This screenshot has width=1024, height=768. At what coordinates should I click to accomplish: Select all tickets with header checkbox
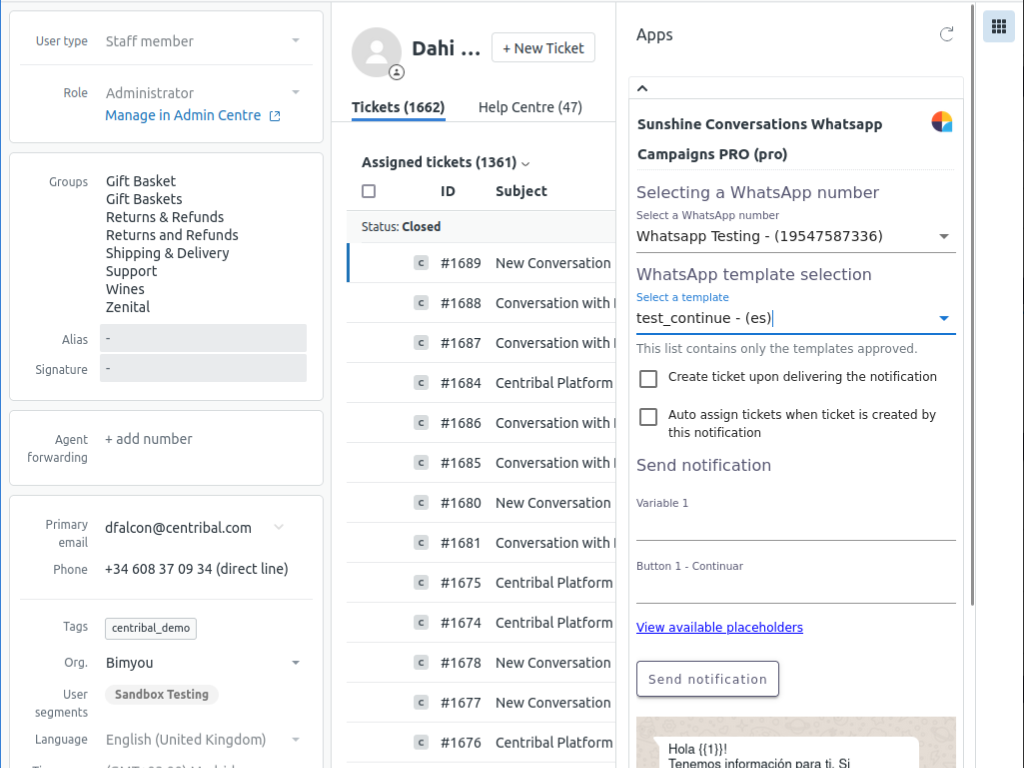click(x=369, y=191)
